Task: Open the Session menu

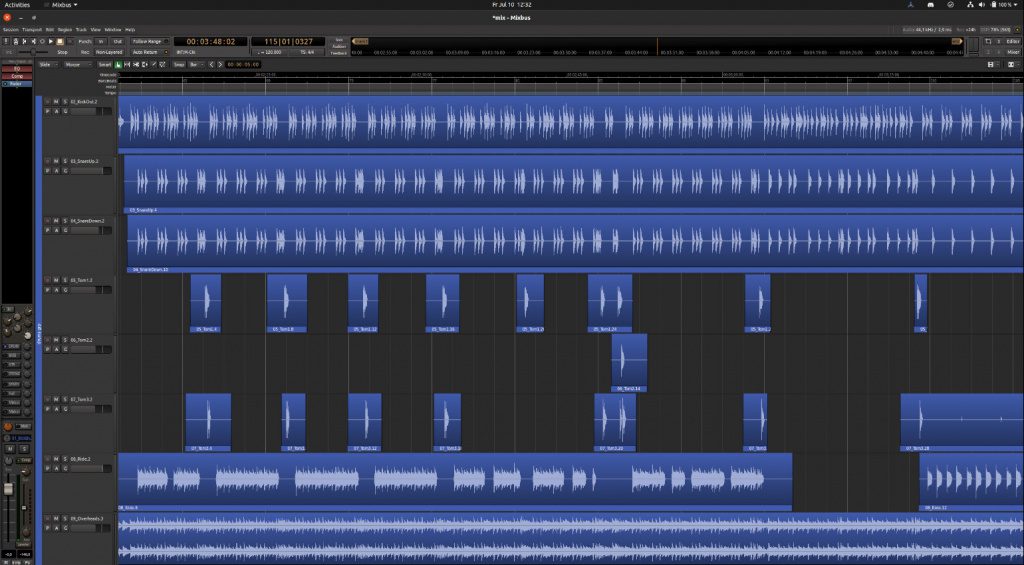Action: tap(10, 29)
